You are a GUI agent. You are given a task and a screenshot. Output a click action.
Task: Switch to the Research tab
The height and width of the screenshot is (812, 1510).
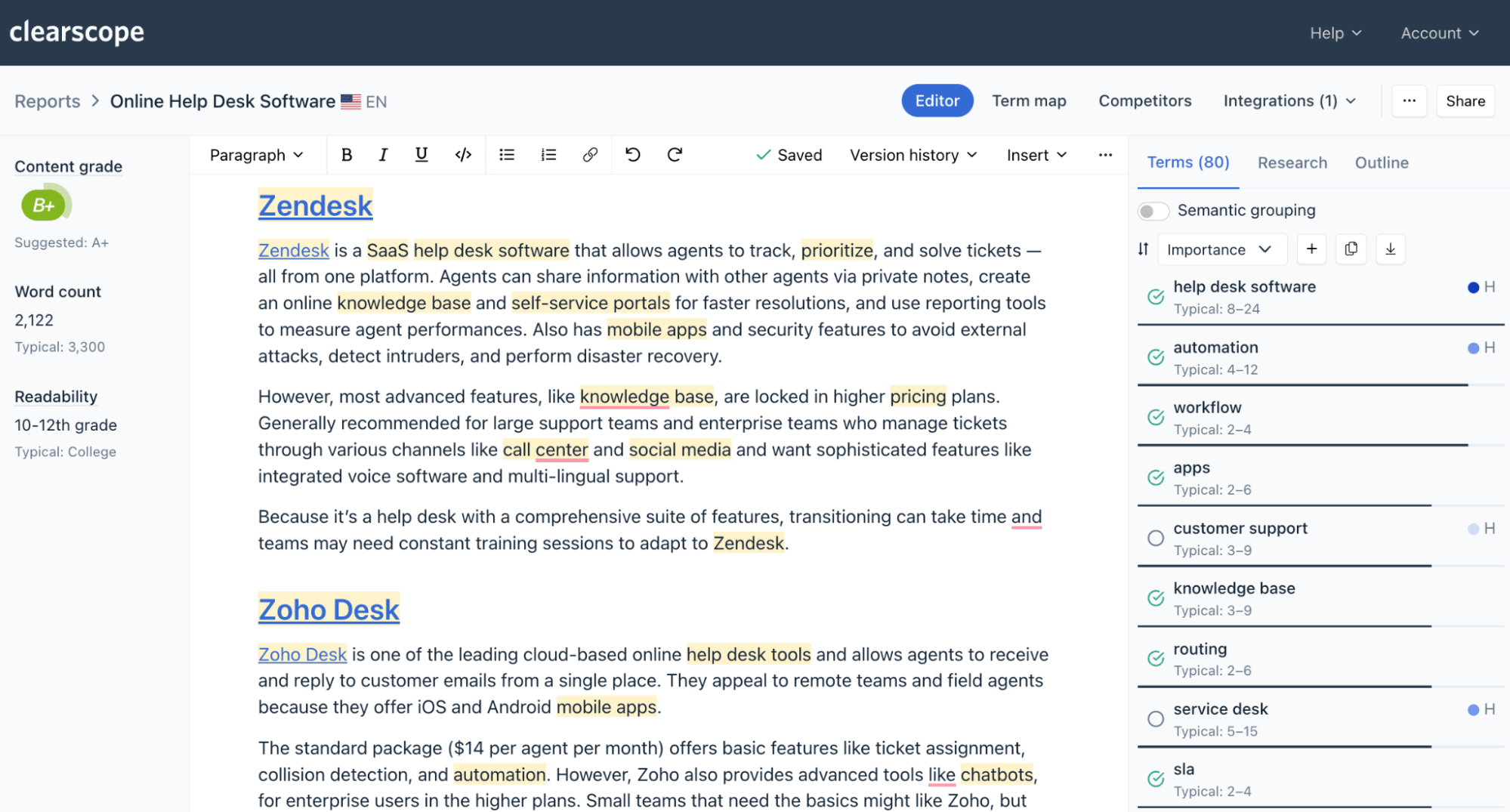1292,162
